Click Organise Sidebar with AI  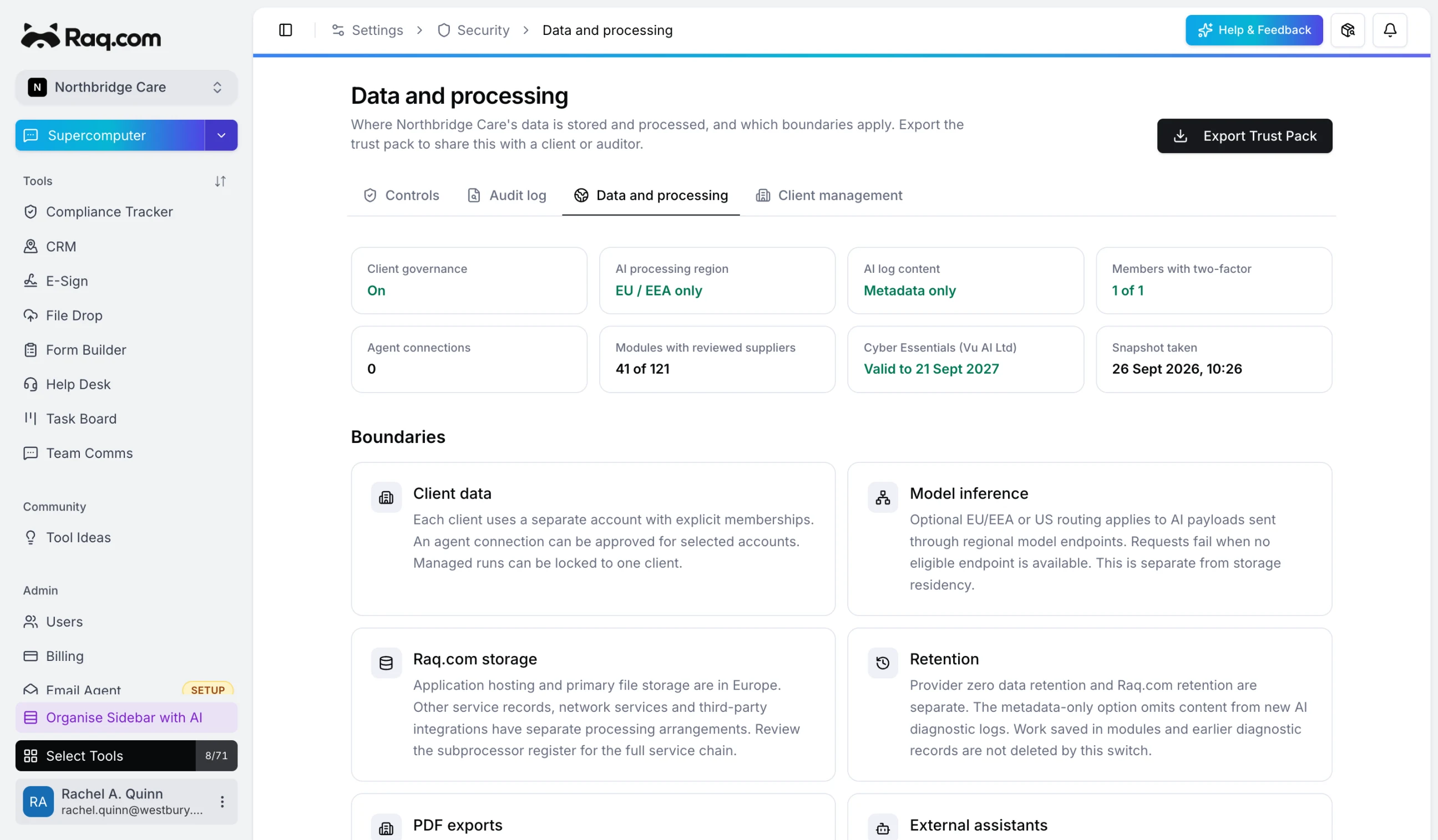coord(126,717)
